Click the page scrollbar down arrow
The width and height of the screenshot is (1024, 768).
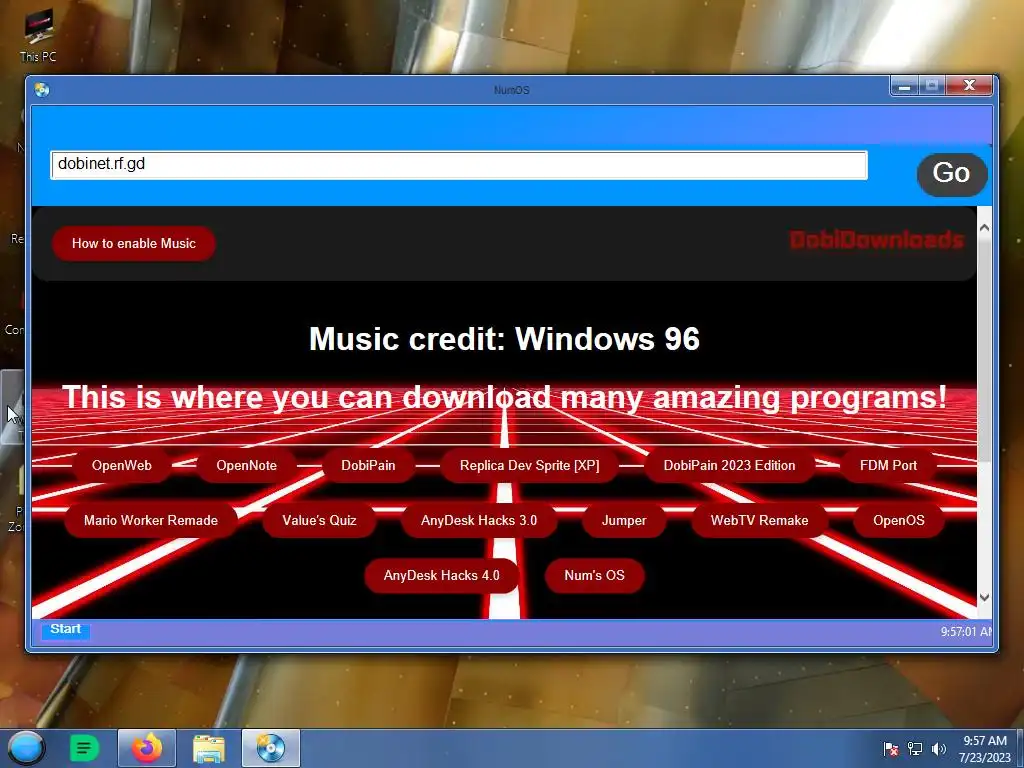984,598
